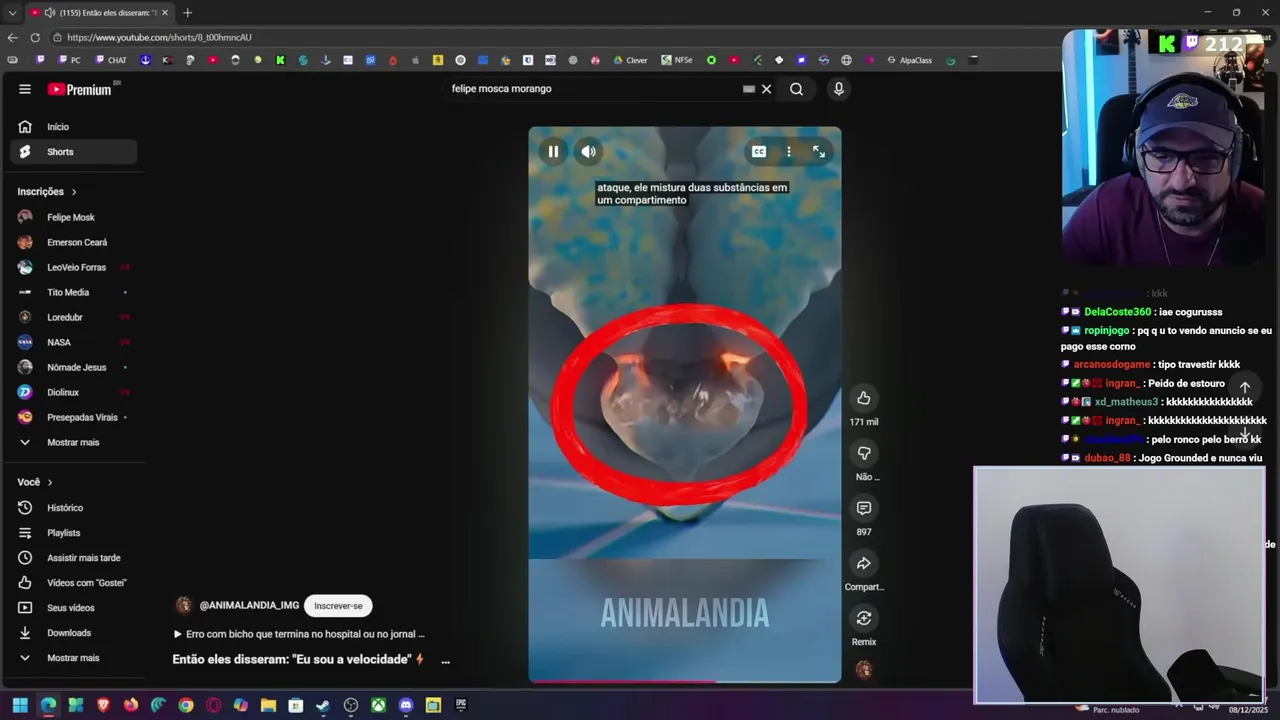Open the Clever bookmark
The image size is (1280, 720).
630,60
